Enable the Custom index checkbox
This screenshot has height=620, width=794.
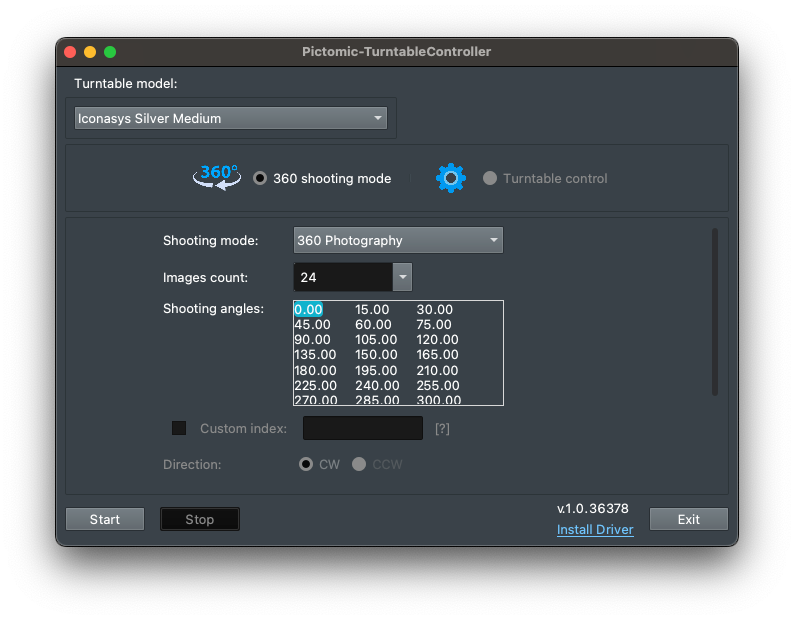179,428
